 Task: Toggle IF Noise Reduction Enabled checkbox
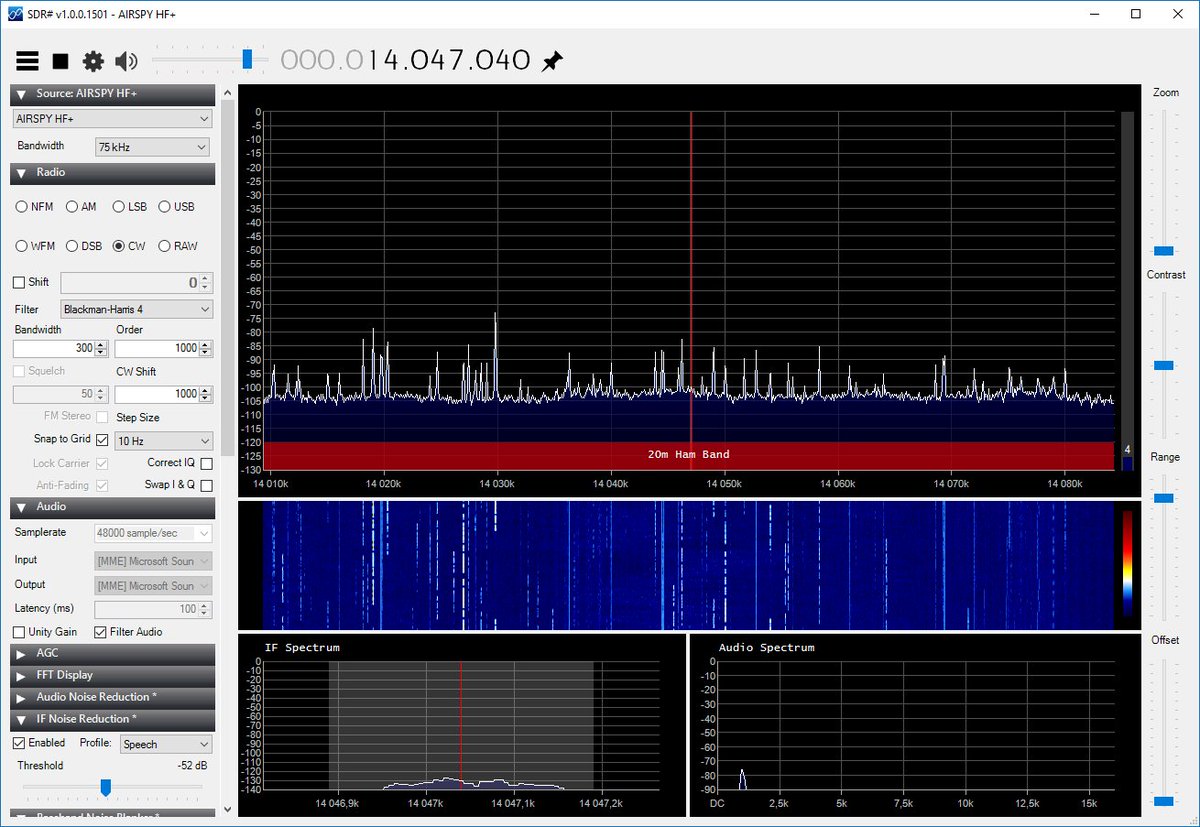click(19, 743)
